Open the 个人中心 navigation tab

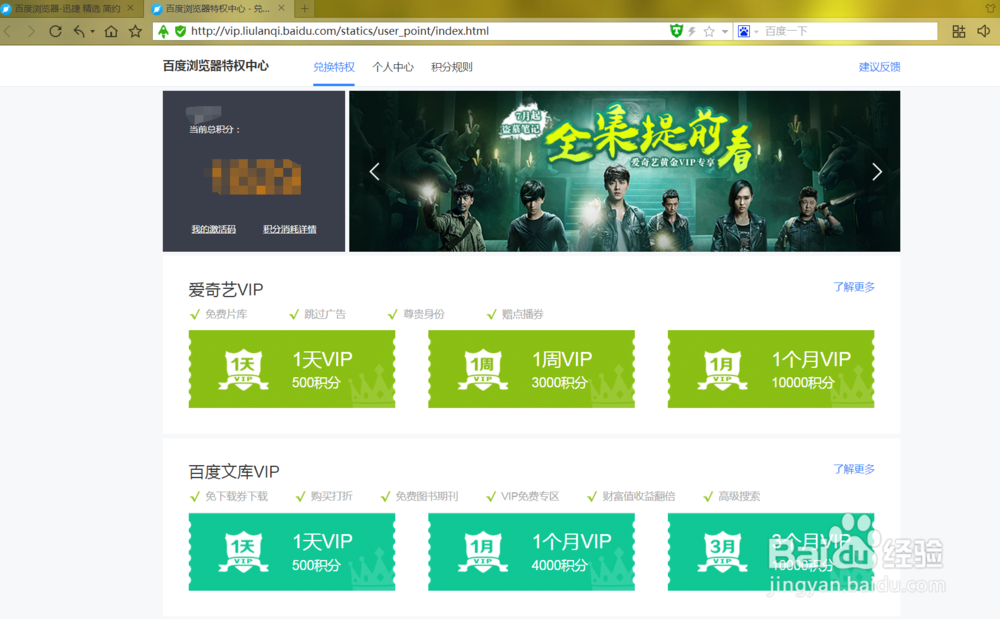point(393,67)
